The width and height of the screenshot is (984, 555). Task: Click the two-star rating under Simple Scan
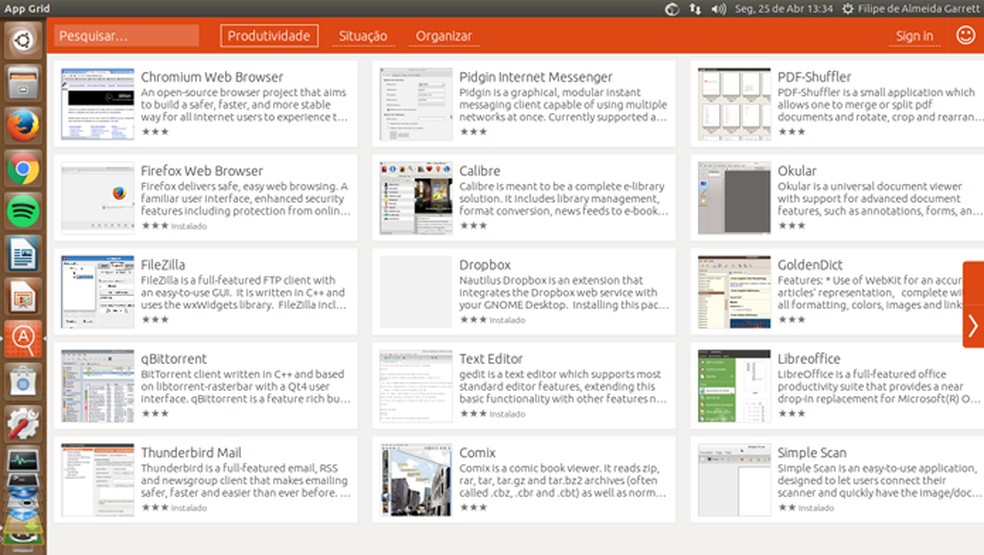point(787,508)
